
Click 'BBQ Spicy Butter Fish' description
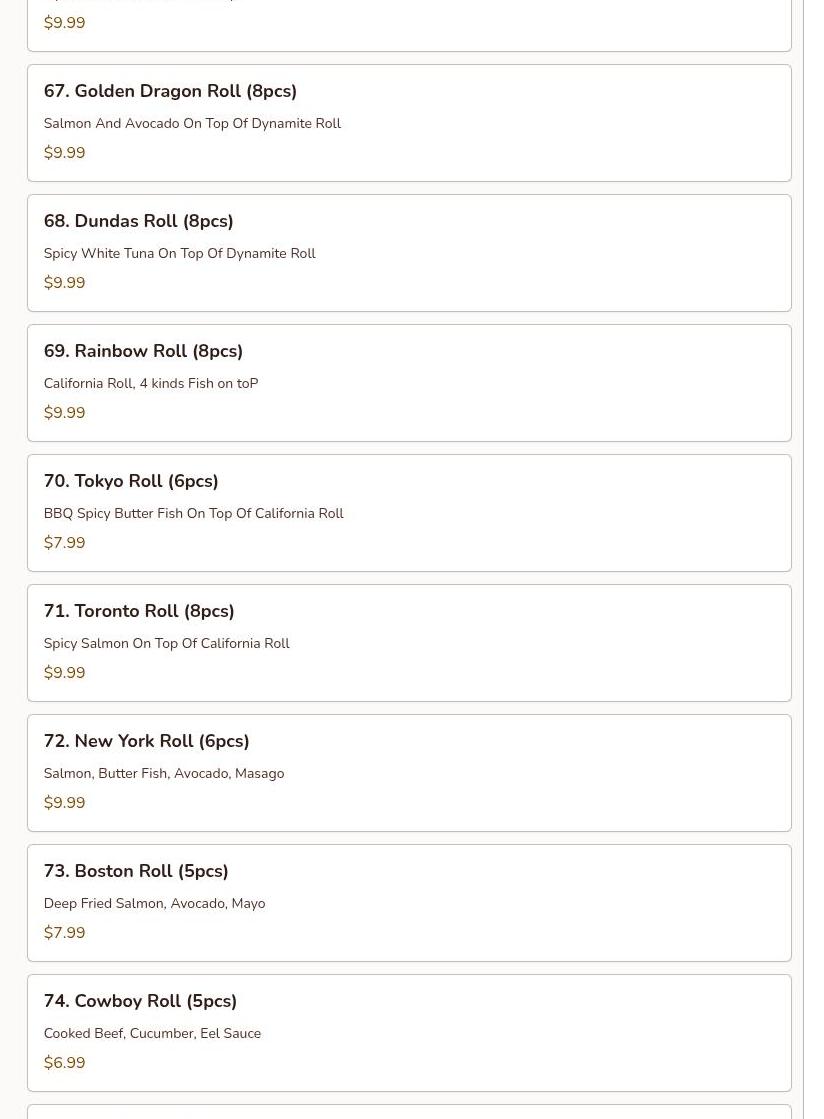coord(193,513)
